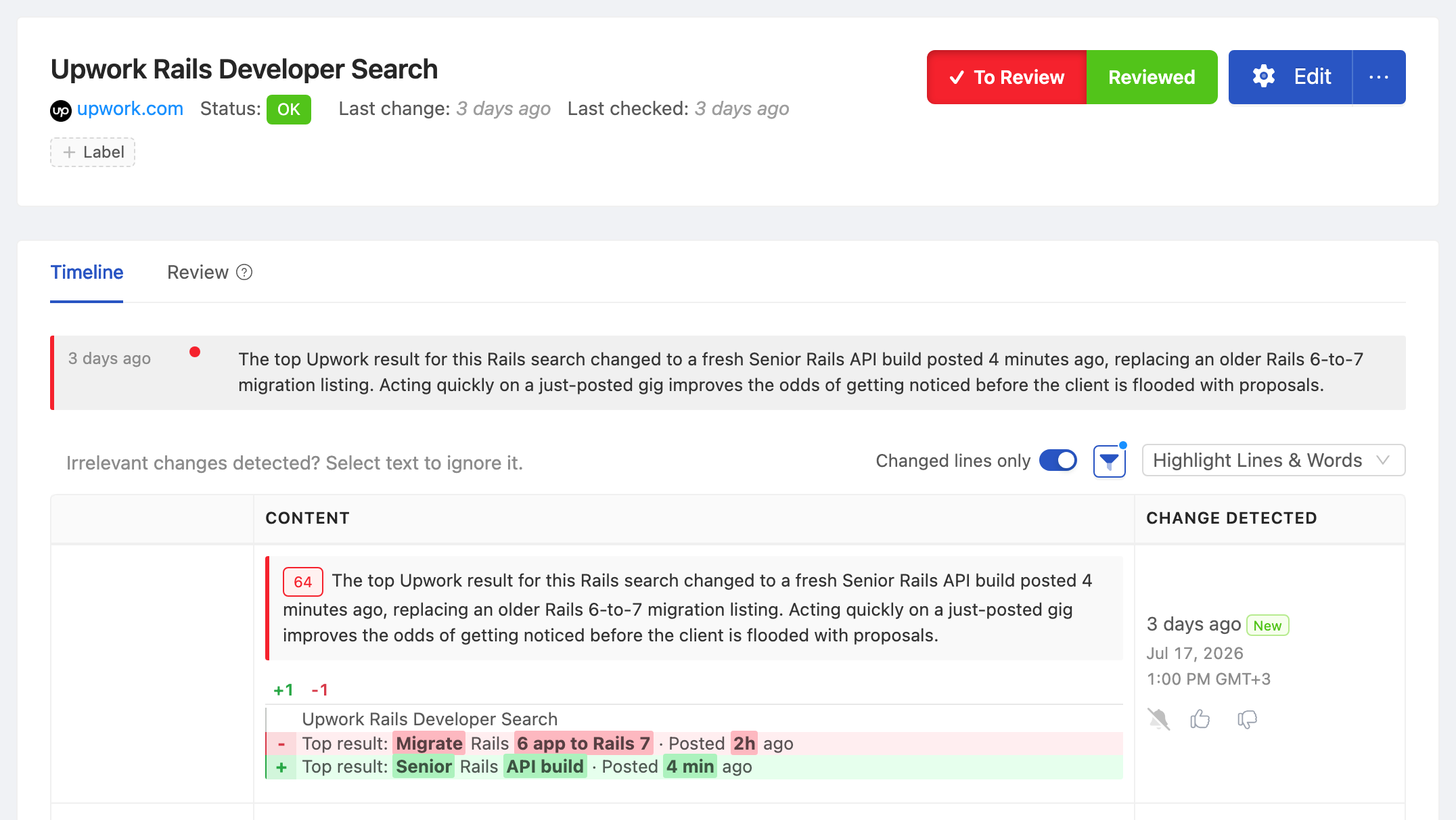Click the green New badge
Screen dimensions: 1456x820
point(1268,625)
